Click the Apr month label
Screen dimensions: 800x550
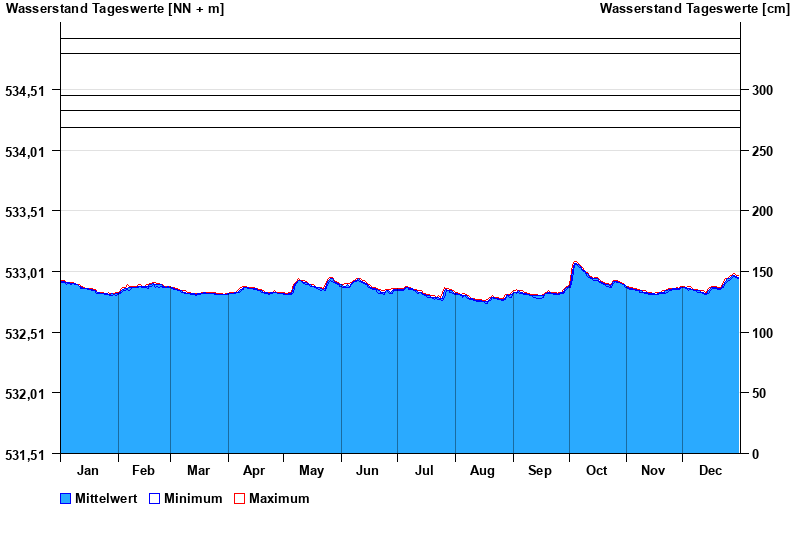[x=254, y=470]
